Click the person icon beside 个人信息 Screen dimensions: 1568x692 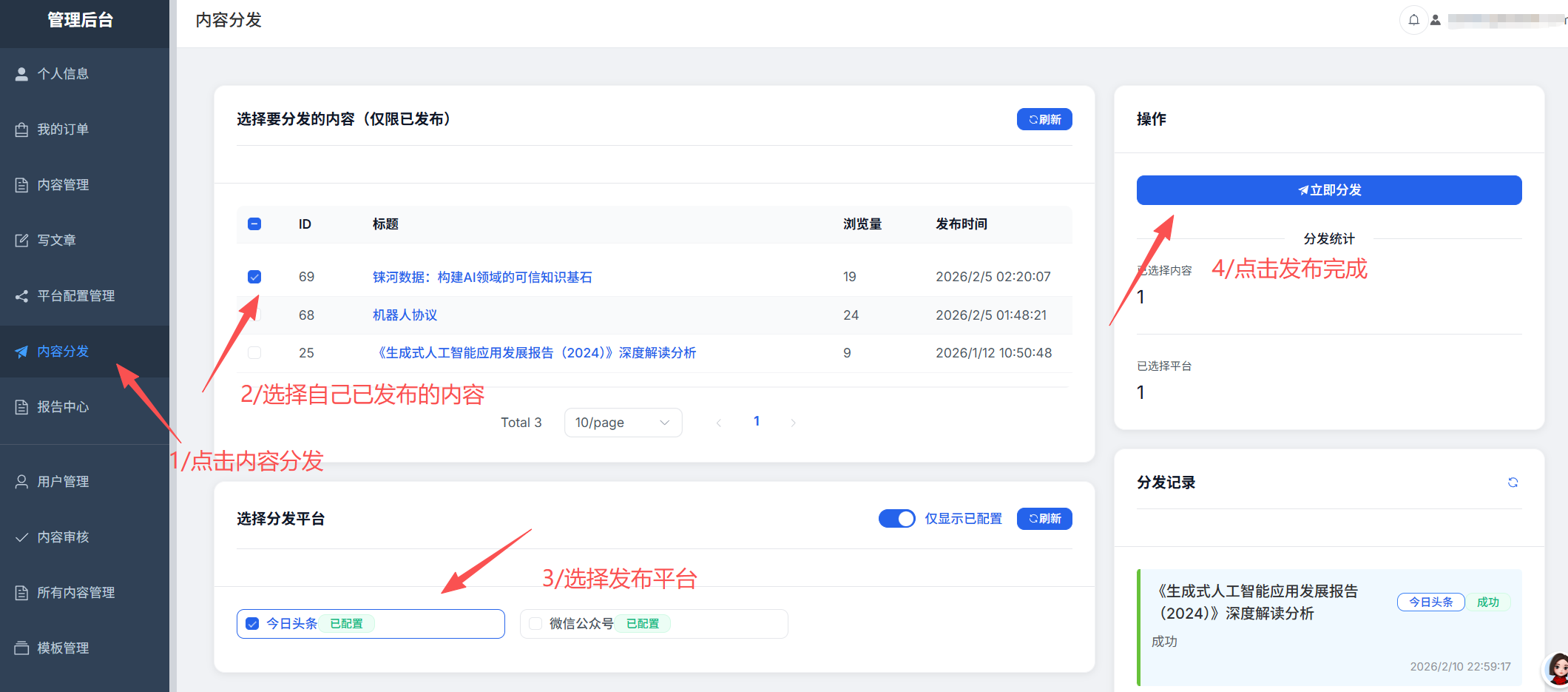coord(21,74)
